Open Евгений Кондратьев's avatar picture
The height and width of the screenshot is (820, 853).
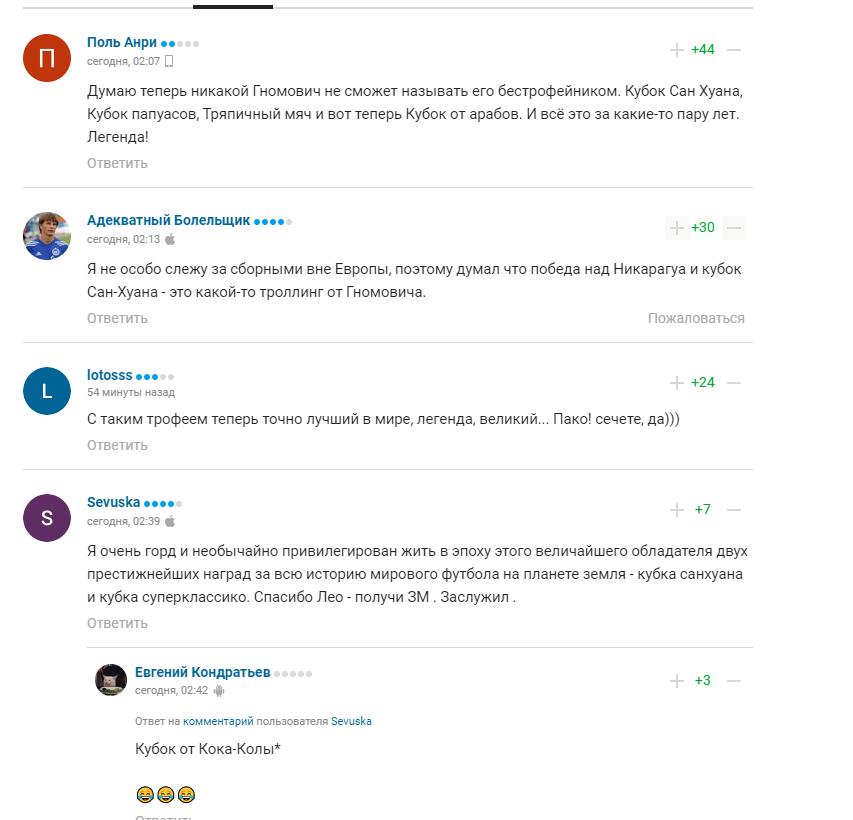(111, 680)
